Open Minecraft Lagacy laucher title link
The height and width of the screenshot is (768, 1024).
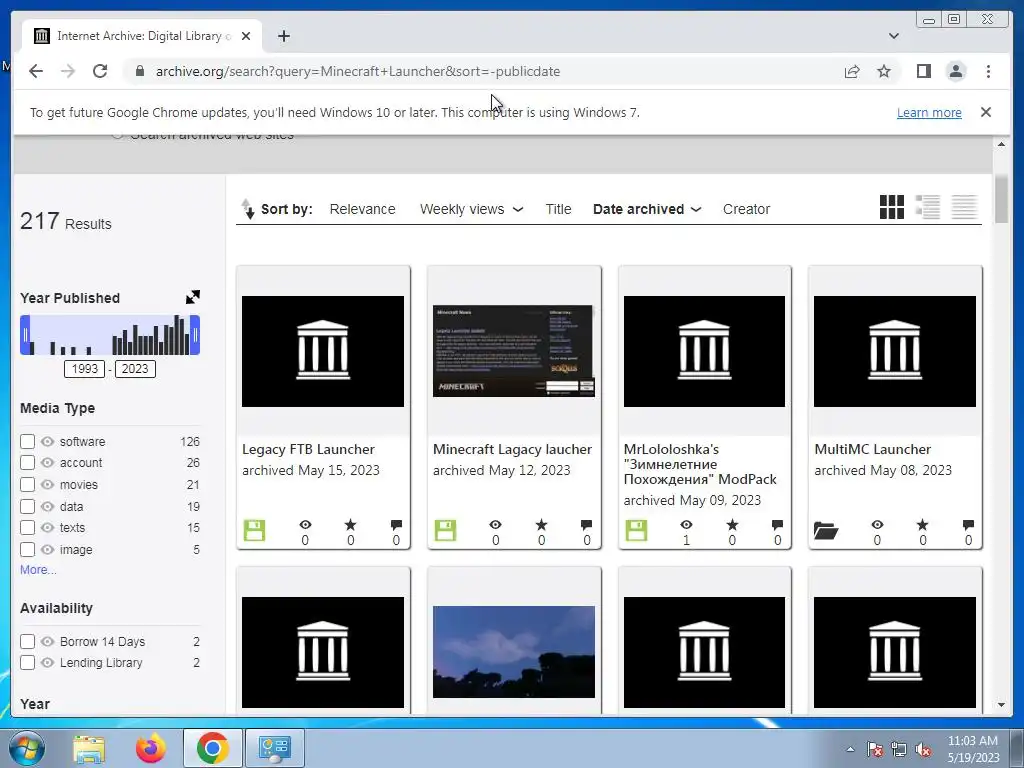(512, 449)
